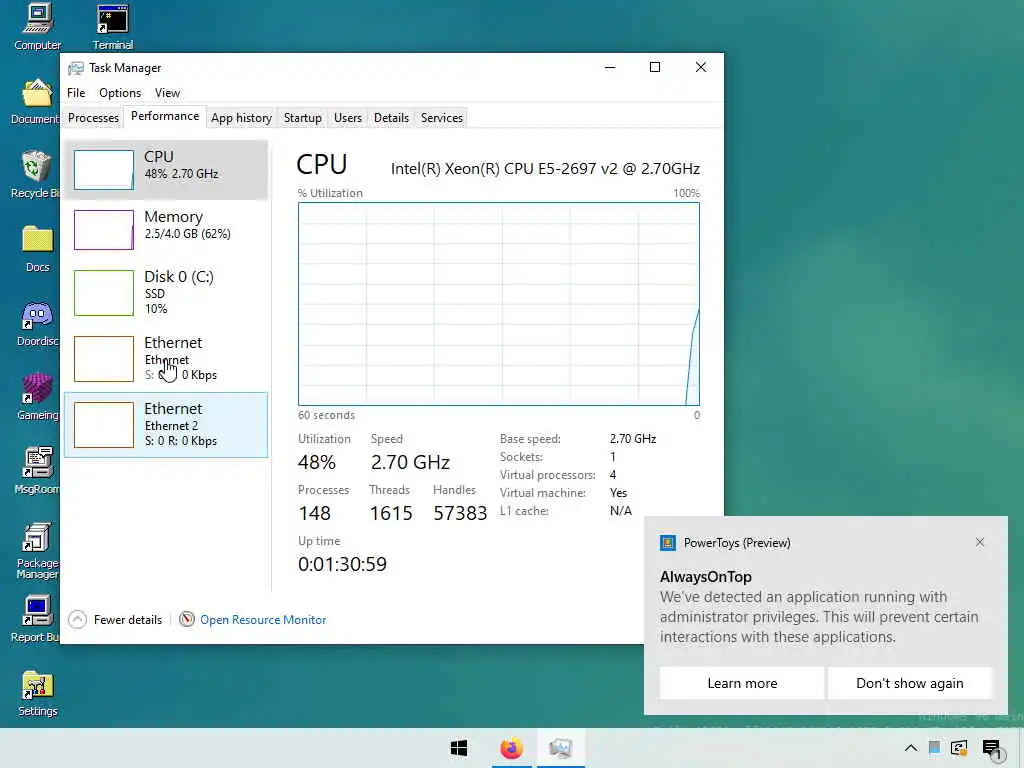The height and width of the screenshot is (768, 1024).
Task: Click the Handles count 57383
Action: tap(460, 513)
